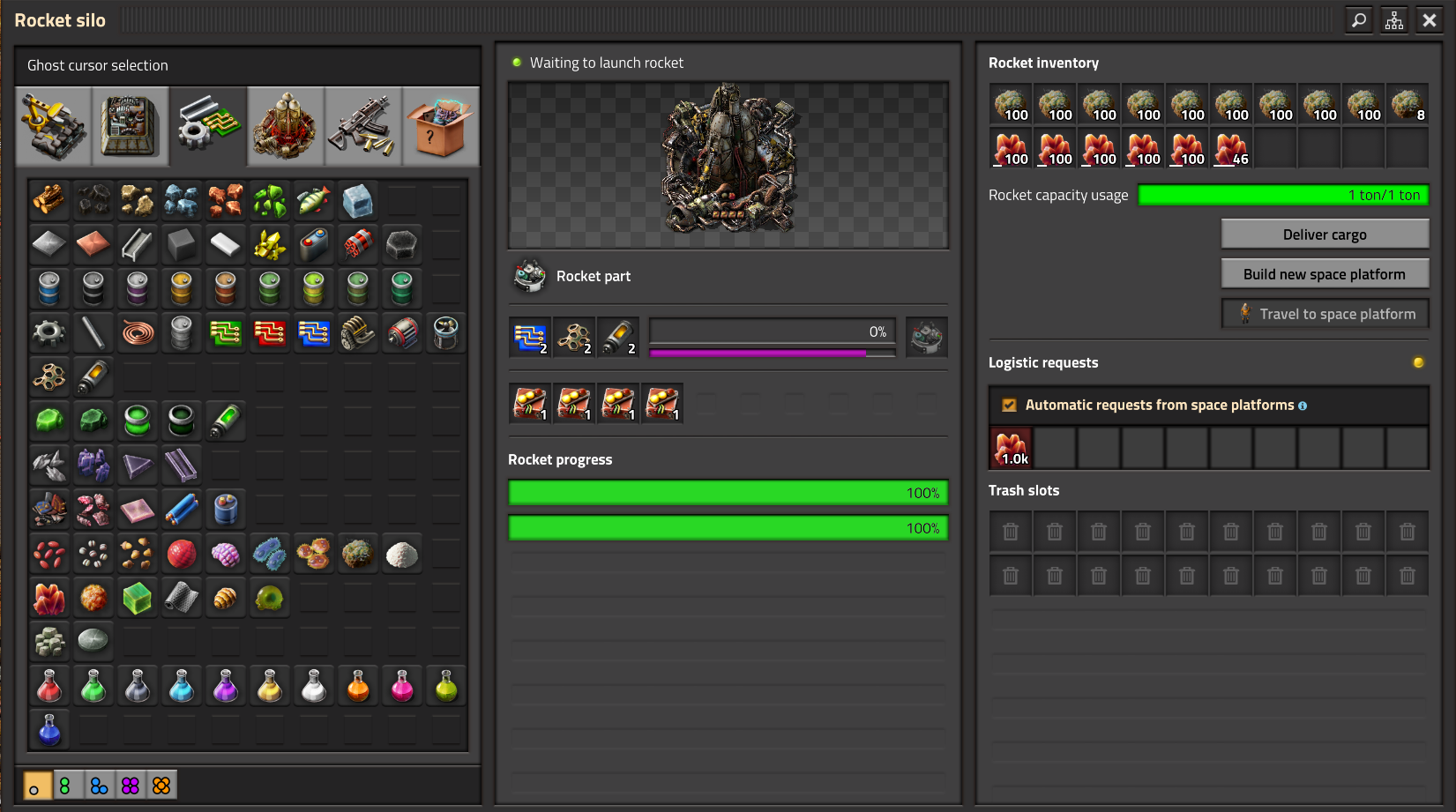This screenshot has width=1456, height=812.
Task: Click Travel to space platform
Action: [1325, 314]
